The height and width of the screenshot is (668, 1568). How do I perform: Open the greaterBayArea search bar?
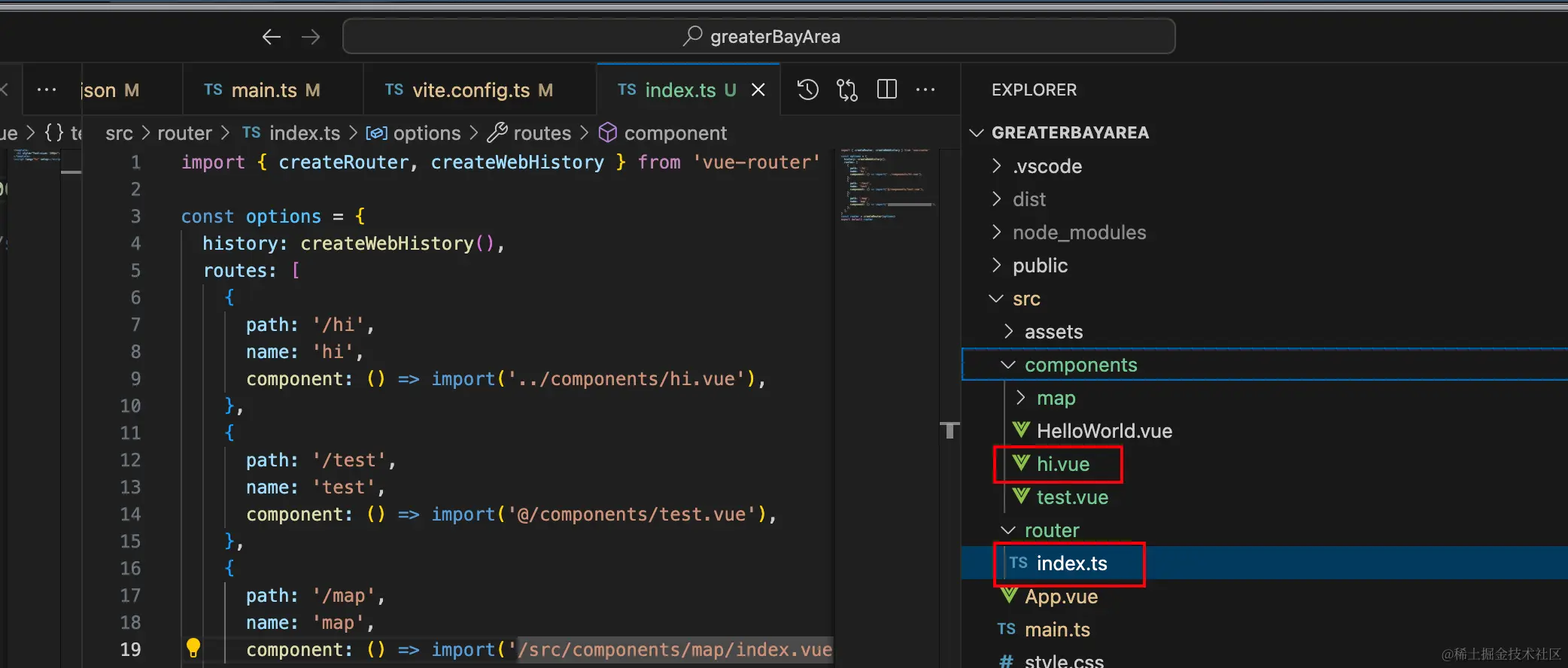(x=758, y=36)
